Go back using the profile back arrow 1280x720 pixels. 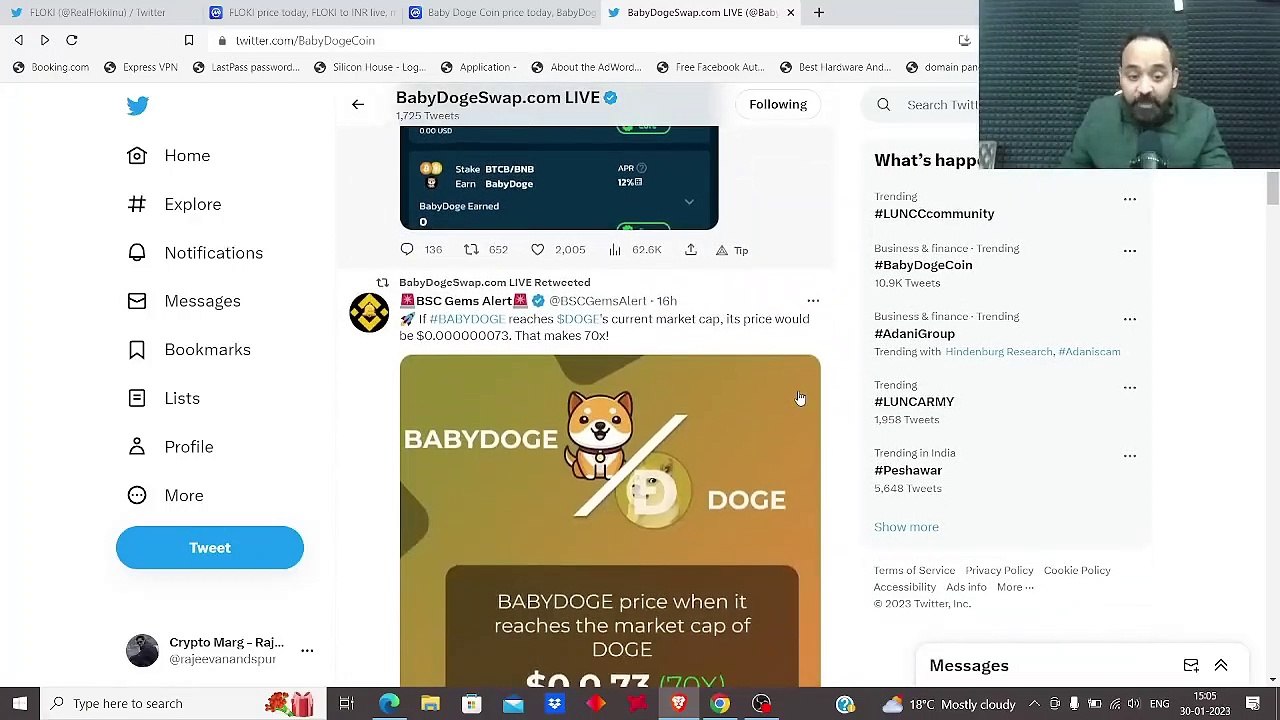(358, 104)
